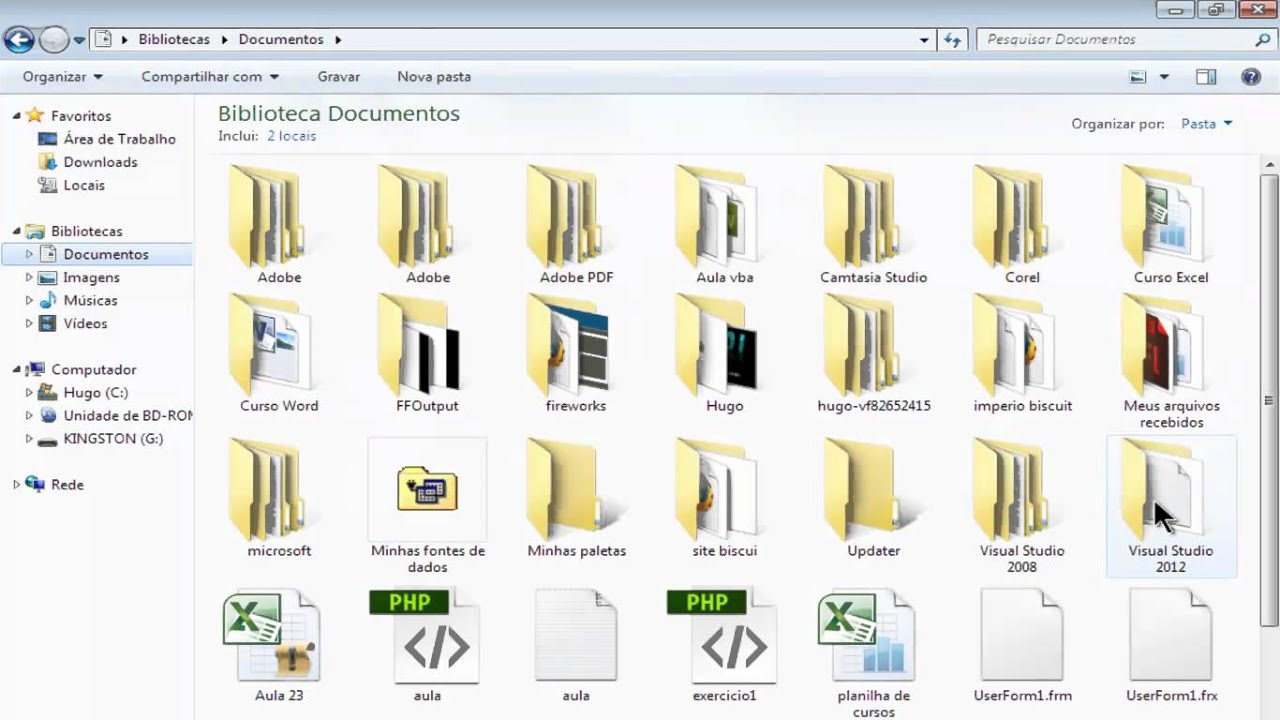Select the planilha de cursos Excel icon
The width and height of the screenshot is (1280, 720).
[866, 636]
